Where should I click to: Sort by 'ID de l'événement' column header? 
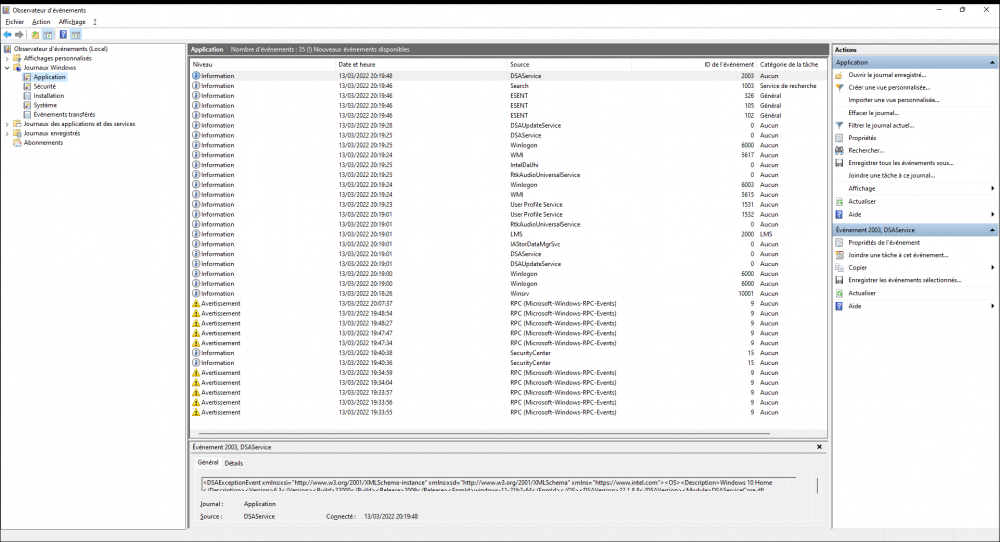click(694, 64)
